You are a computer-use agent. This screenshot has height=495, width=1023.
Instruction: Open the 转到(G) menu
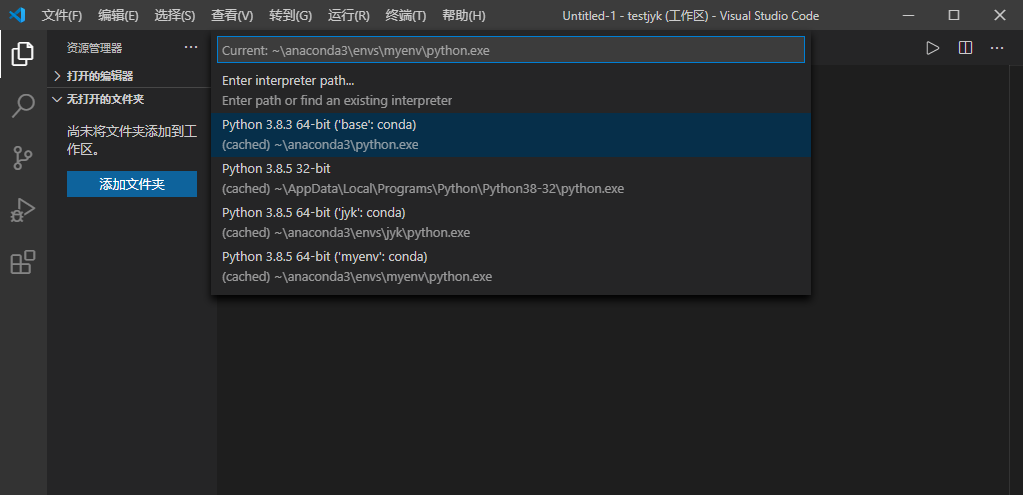click(290, 15)
